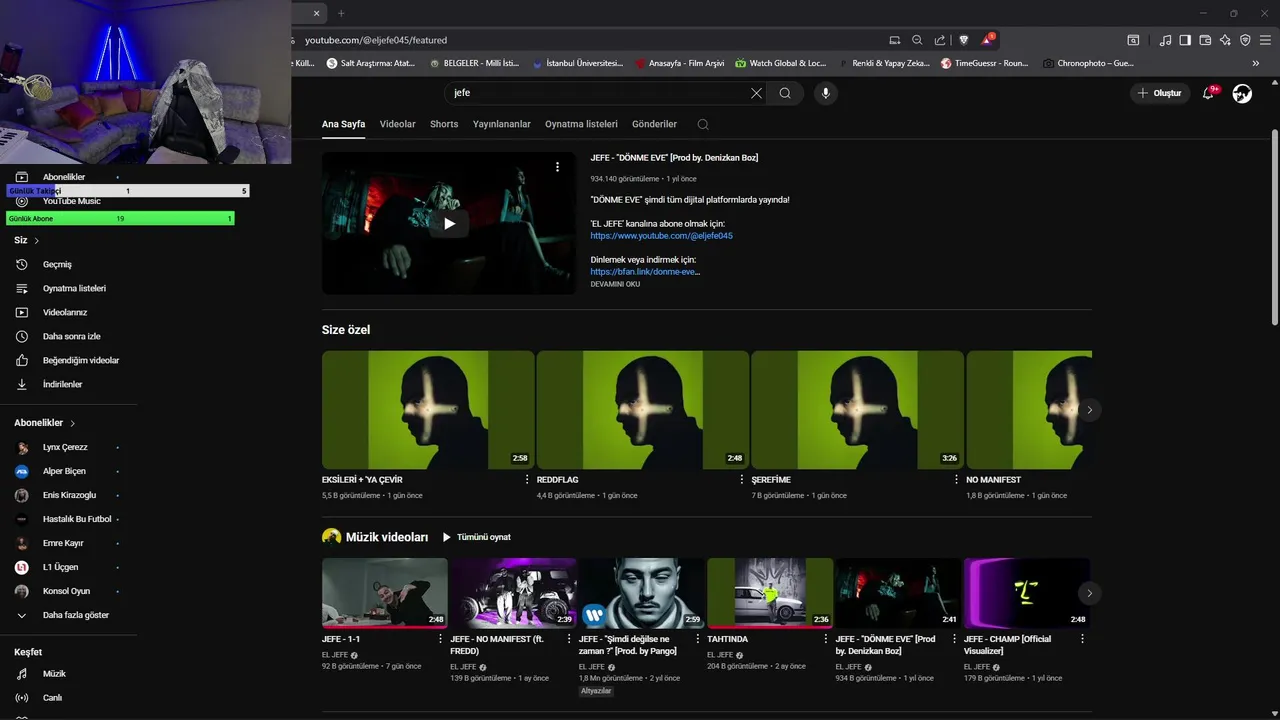Open Leo AI sparkle icon in toolbar
The height and width of the screenshot is (720, 1280).
click(x=1225, y=40)
